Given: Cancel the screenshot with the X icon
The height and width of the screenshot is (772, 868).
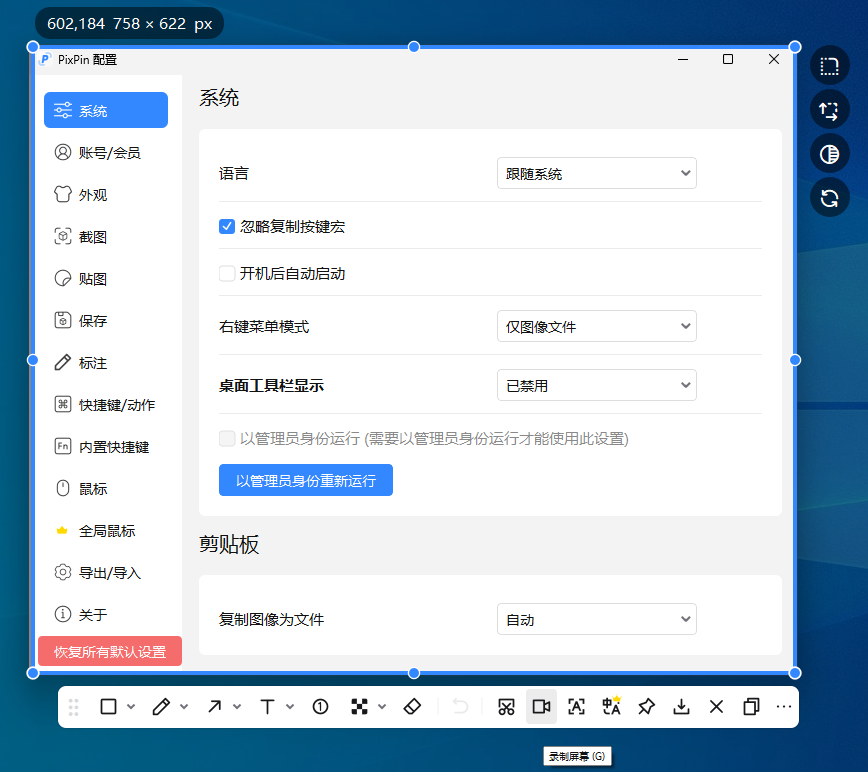Looking at the screenshot, I should coord(716,707).
